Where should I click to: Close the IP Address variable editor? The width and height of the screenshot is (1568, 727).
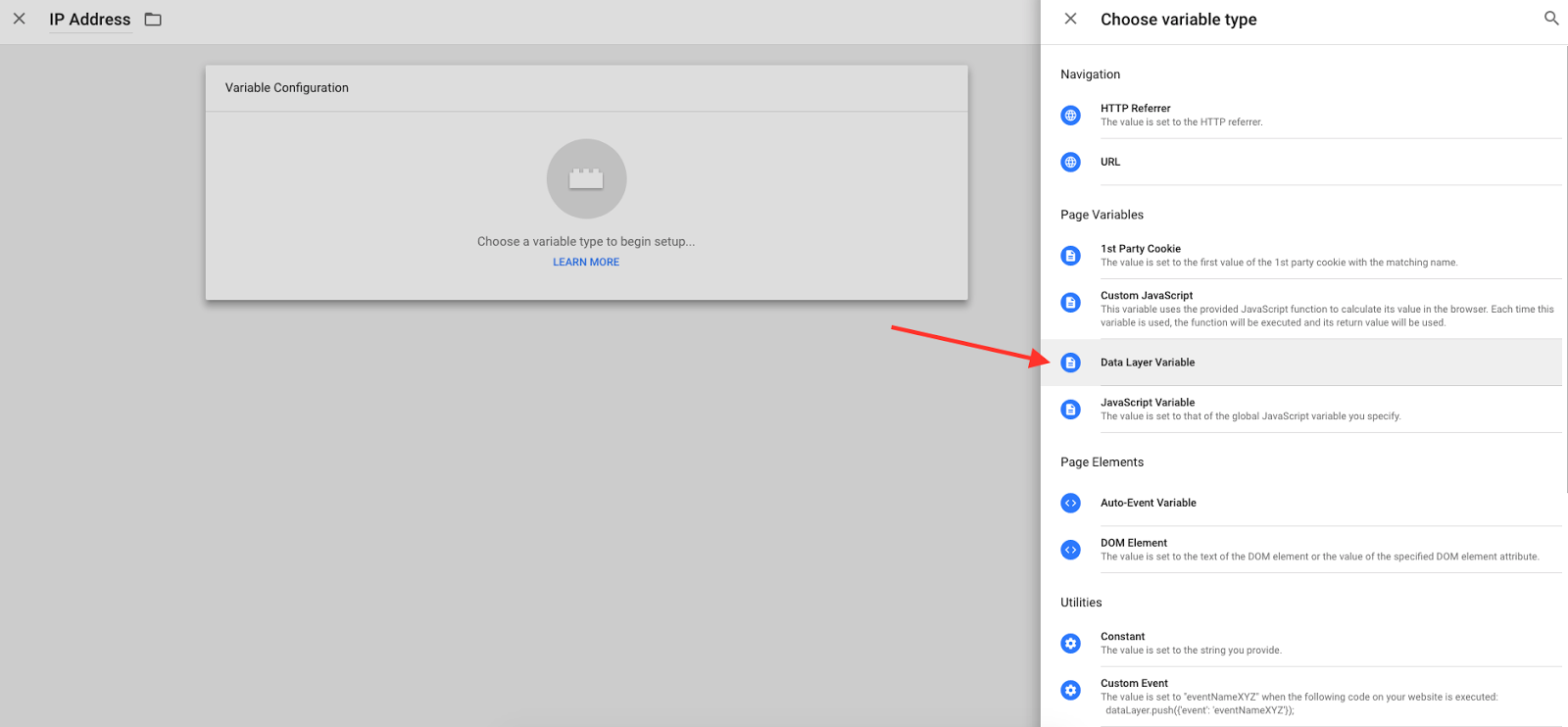coord(19,19)
